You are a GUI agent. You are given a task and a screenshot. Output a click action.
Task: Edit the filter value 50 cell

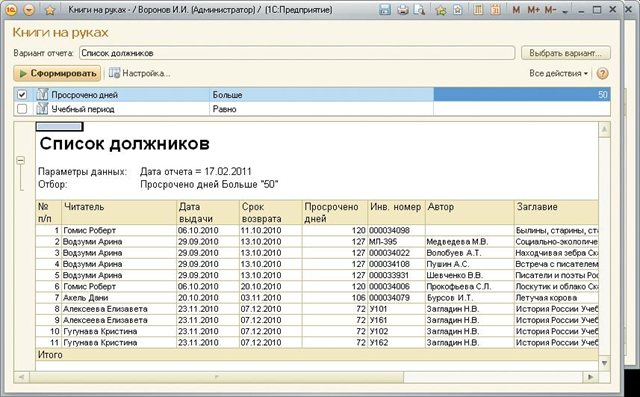point(522,95)
